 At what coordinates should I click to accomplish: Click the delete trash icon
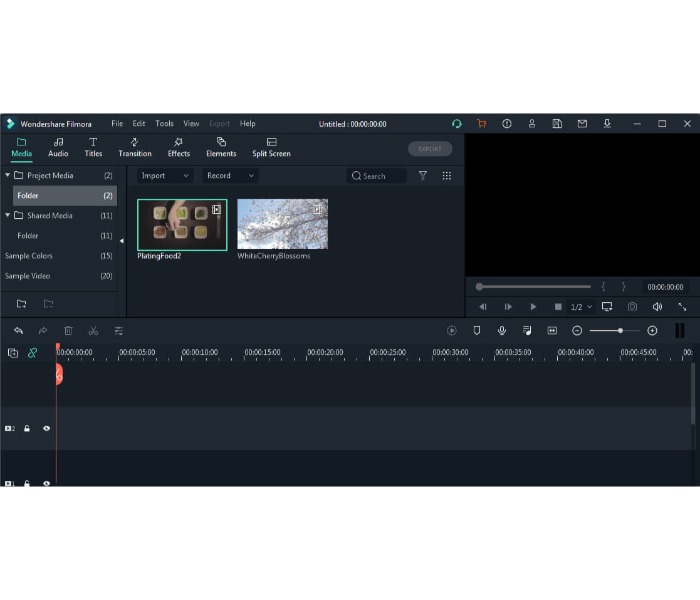pos(68,331)
